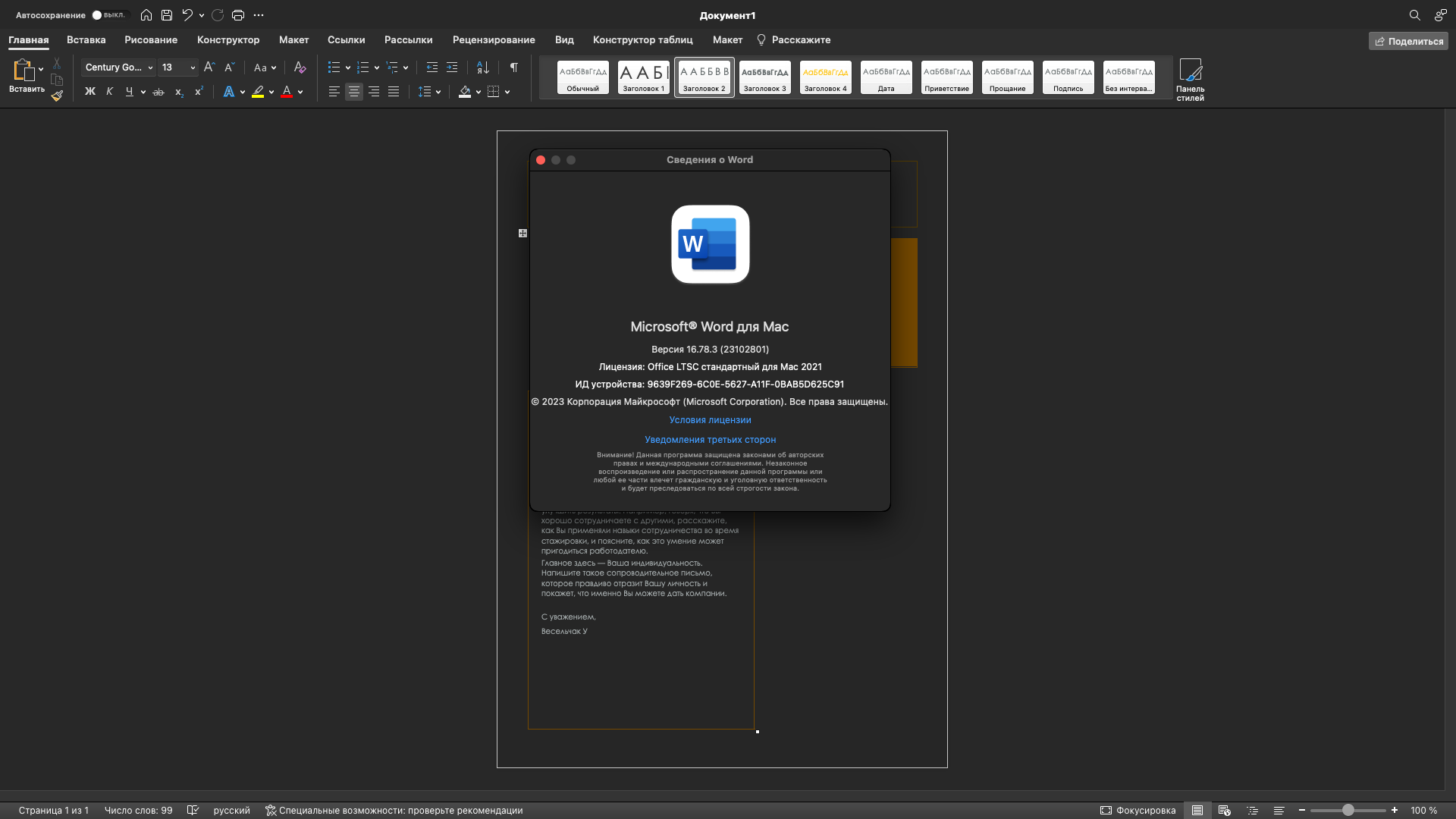The width and height of the screenshot is (1456, 819).
Task: Undo the last action
Action: (x=187, y=15)
